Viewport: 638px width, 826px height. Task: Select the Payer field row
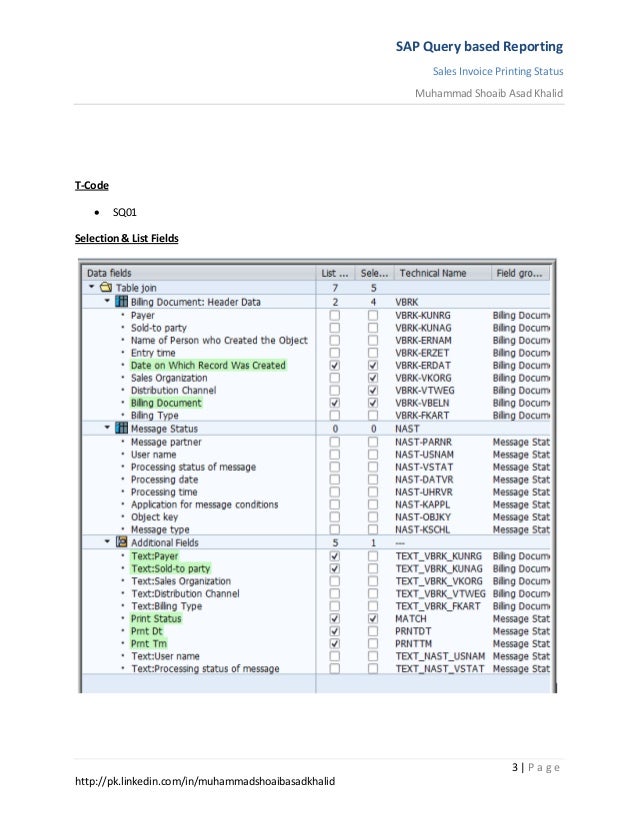click(143, 315)
